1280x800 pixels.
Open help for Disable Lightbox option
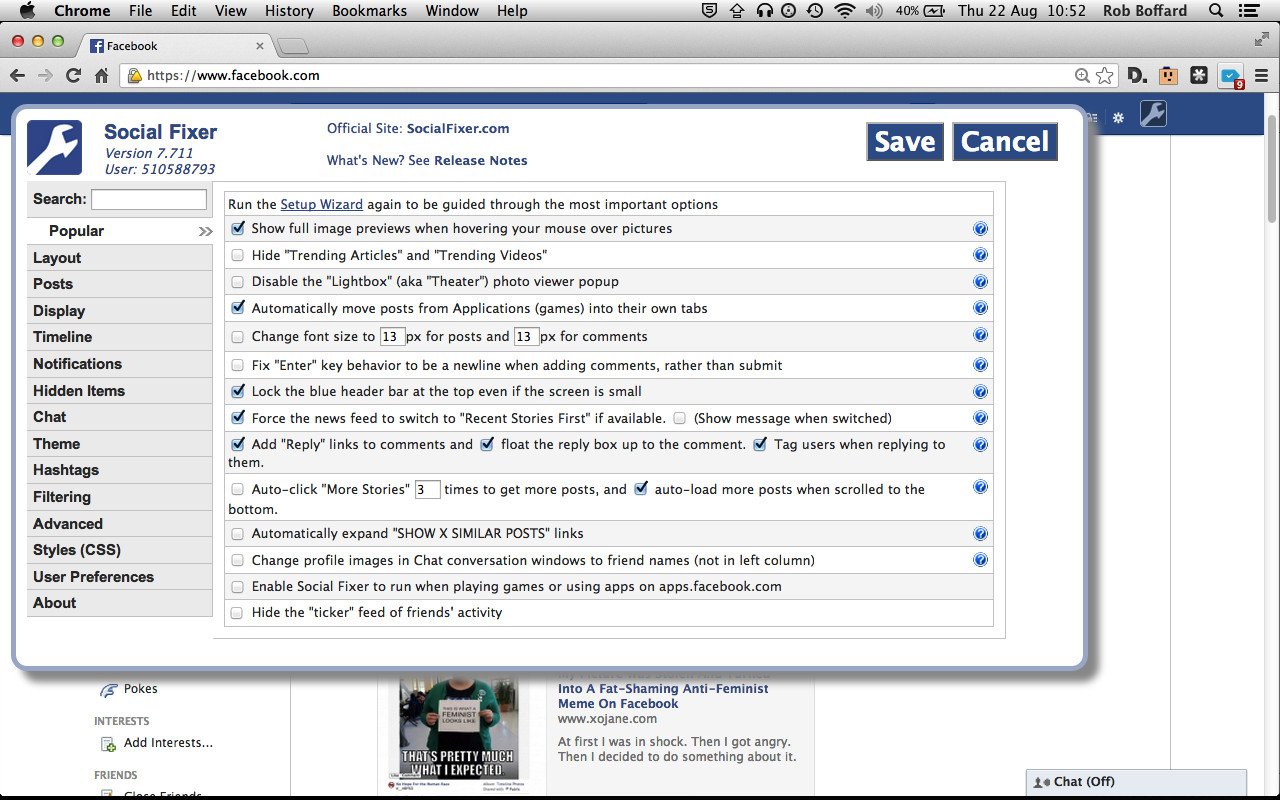click(x=980, y=282)
